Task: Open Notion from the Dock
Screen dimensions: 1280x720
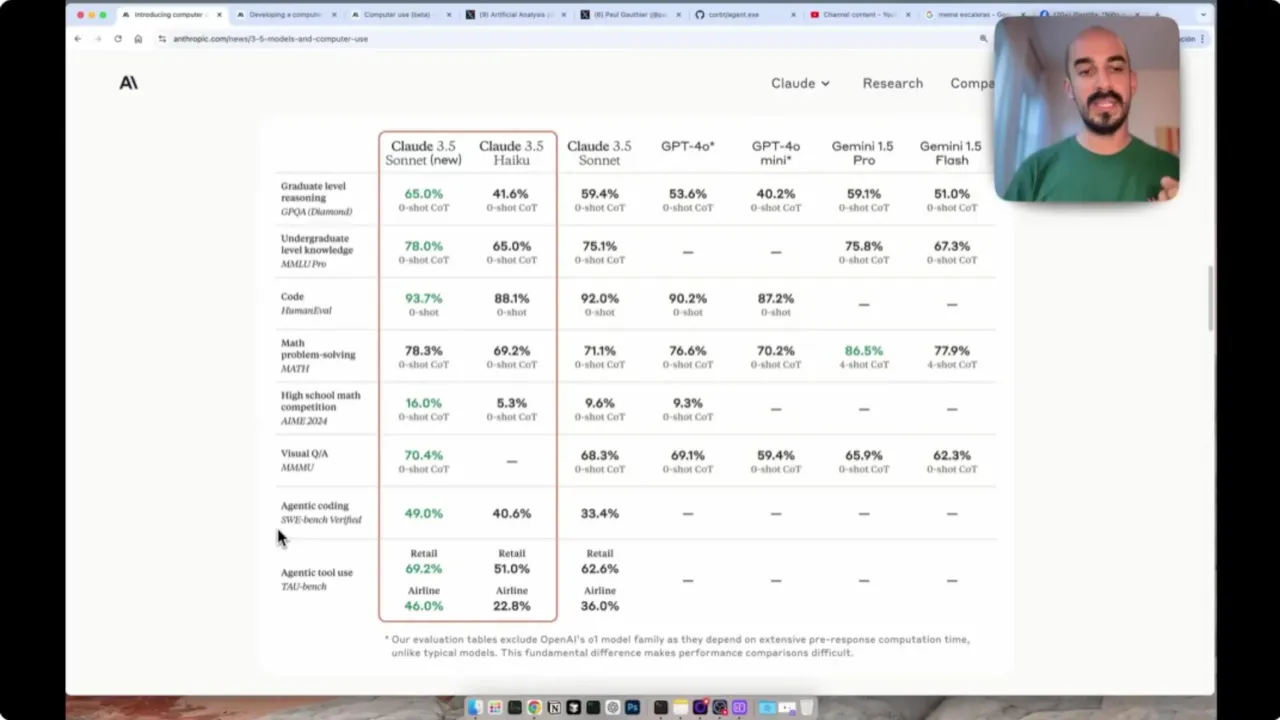Action: (554, 708)
